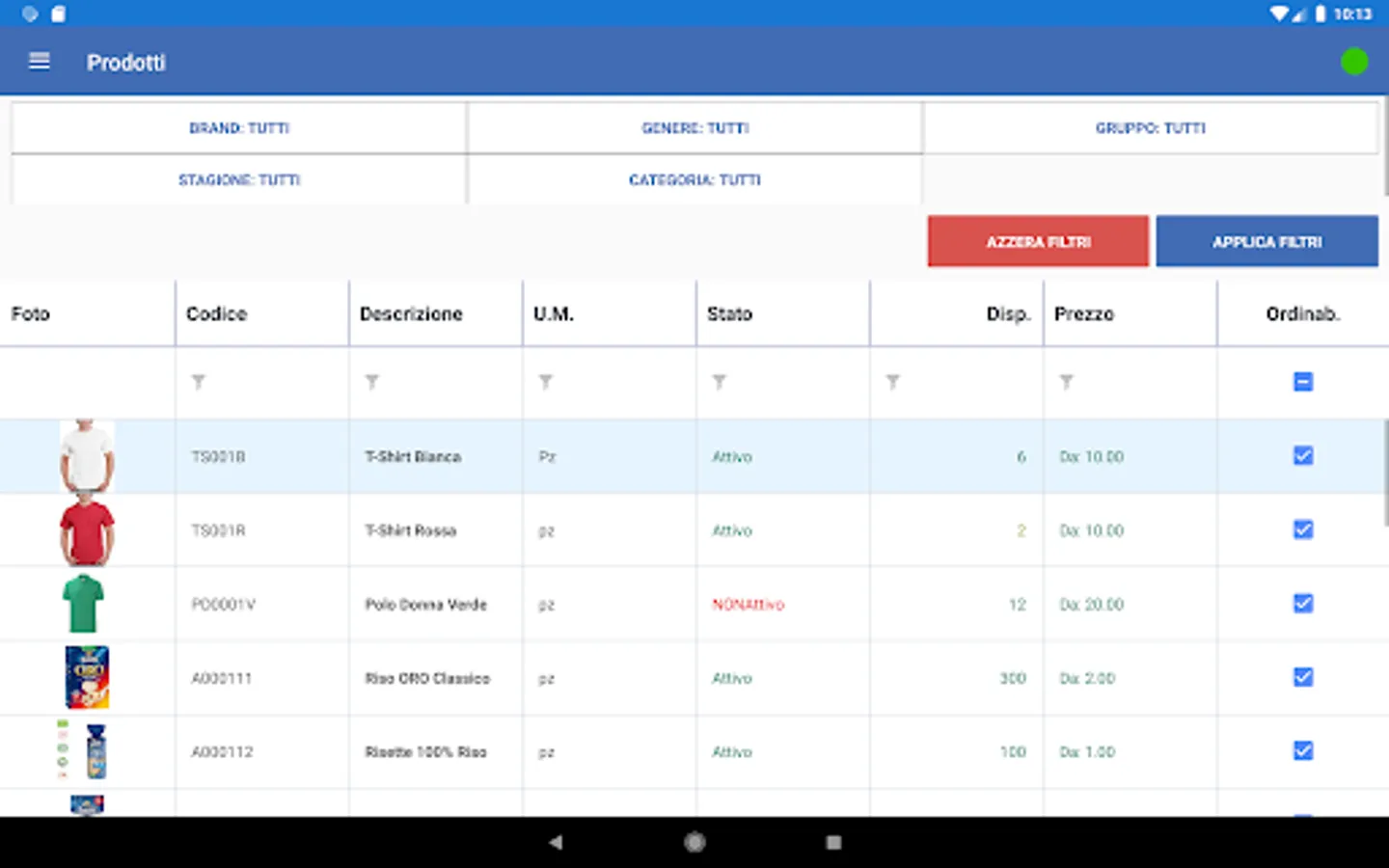Select the Ordinab. column header
The height and width of the screenshot is (868, 1389).
1303,313
